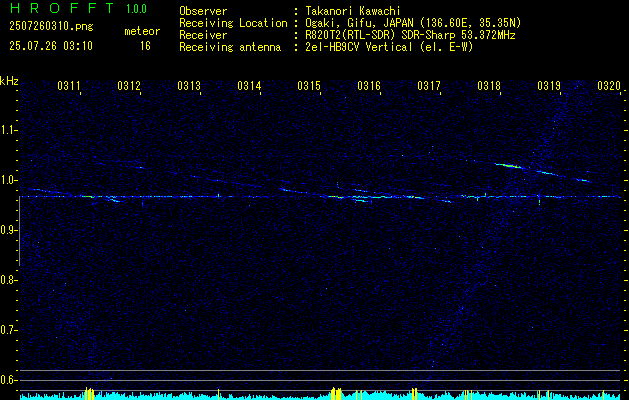
Task: Select the version number 1.0.0
Action: 136,9
